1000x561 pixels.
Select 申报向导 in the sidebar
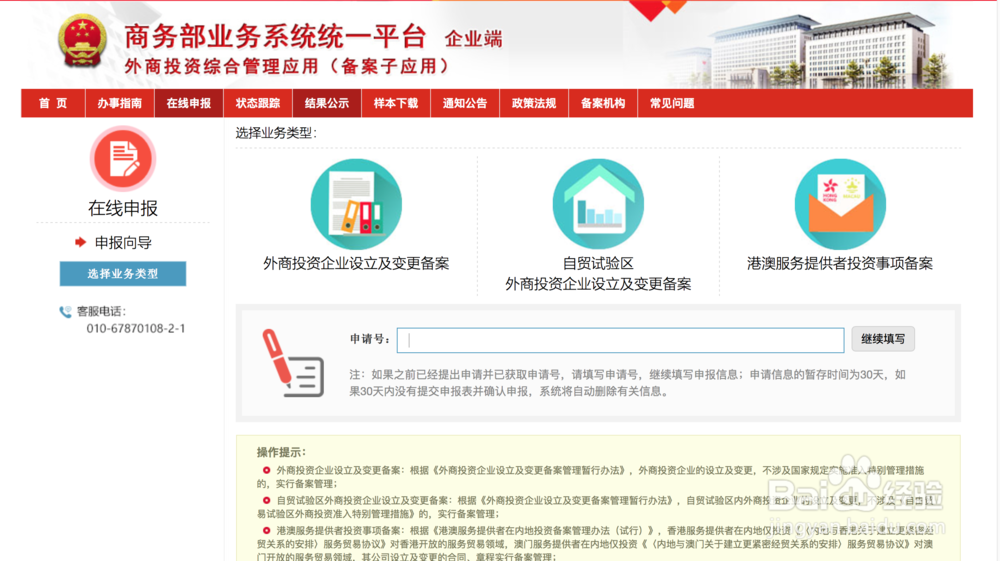[123, 242]
